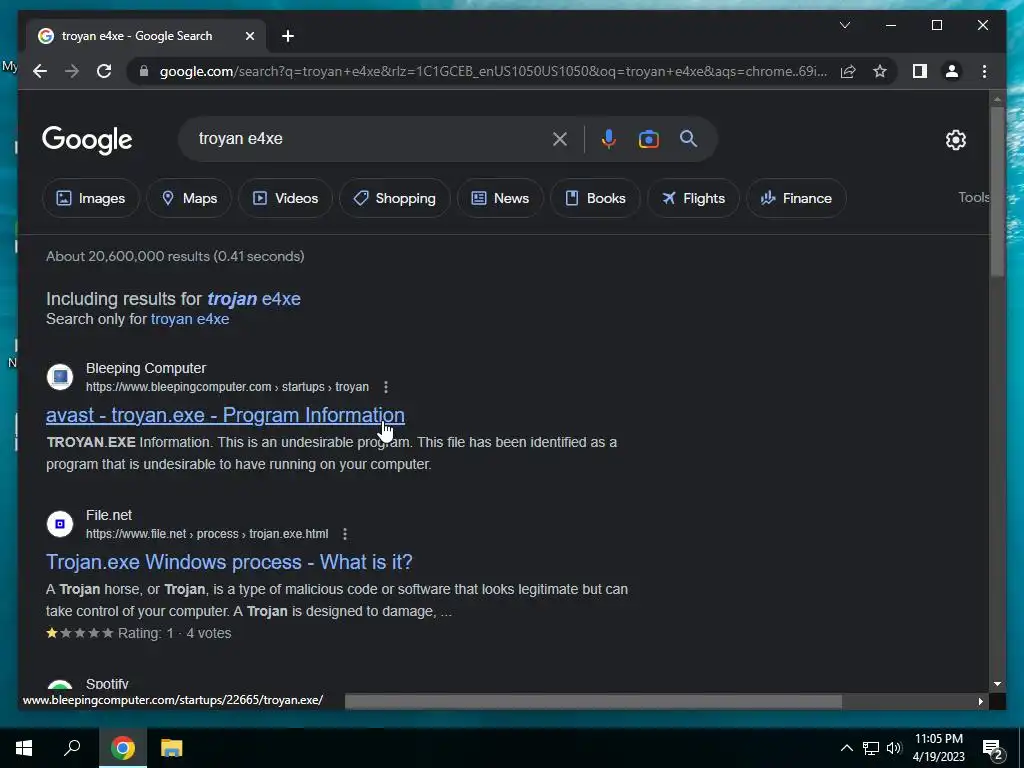Click the forward navigation arrow

pyautogui.click(x=72, y=71)
